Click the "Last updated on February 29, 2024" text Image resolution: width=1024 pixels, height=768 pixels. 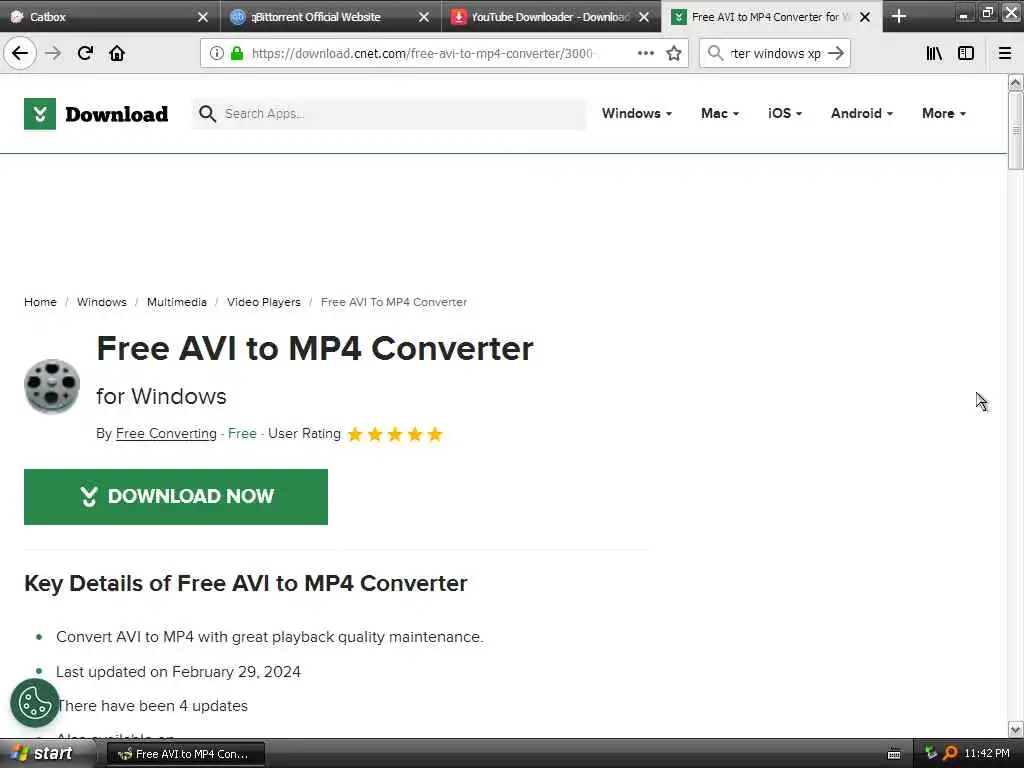coord(178,672)
